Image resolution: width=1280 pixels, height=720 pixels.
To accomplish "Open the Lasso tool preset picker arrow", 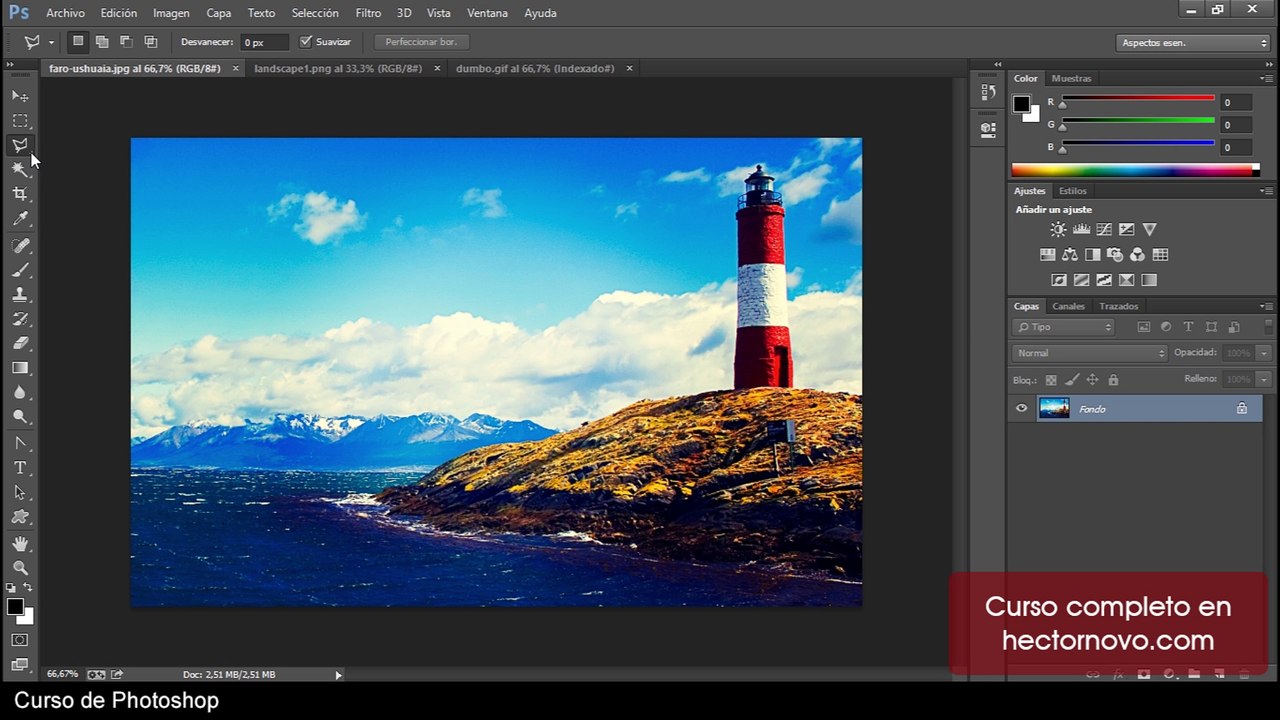I will 51,43.
